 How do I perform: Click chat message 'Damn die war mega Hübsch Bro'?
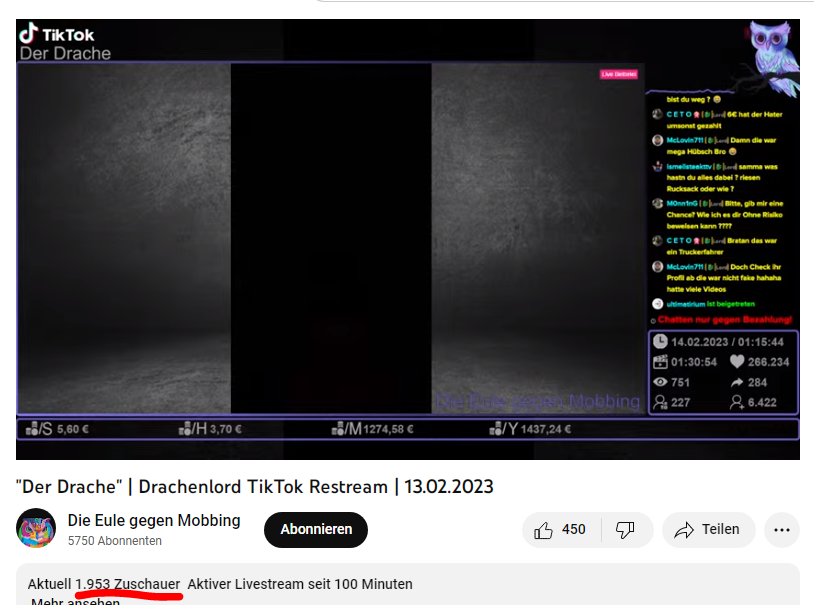pyautogui.click(x=722, y=146)
